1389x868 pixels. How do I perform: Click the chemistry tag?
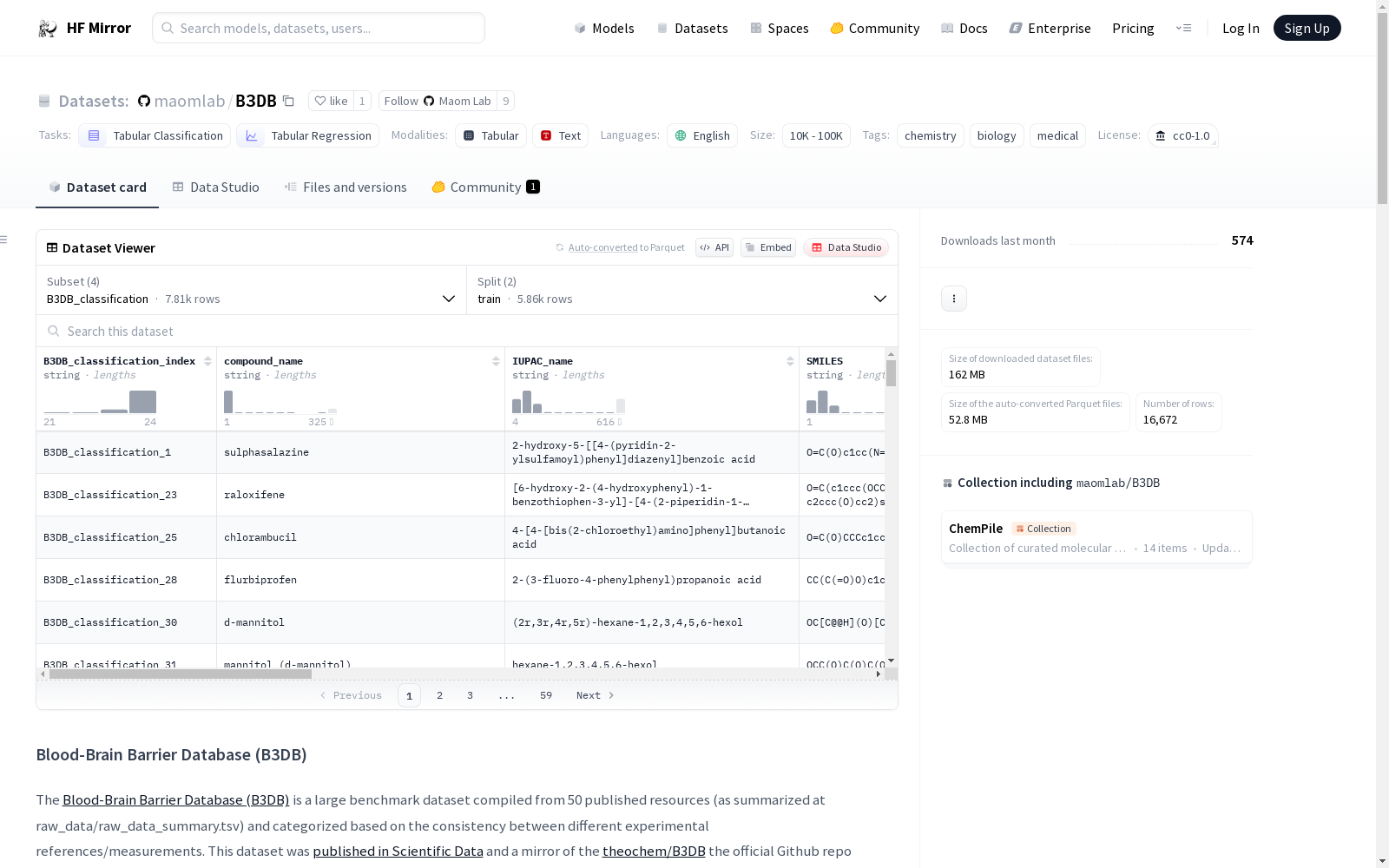[930, 135]
